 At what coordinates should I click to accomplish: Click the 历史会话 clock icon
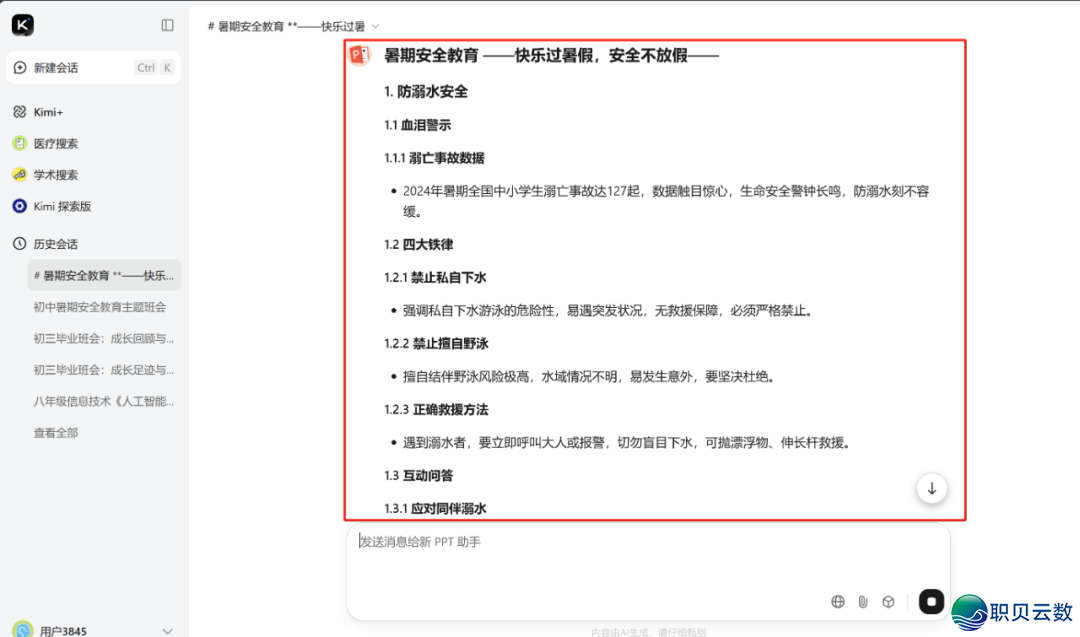[x=19, y=244]
